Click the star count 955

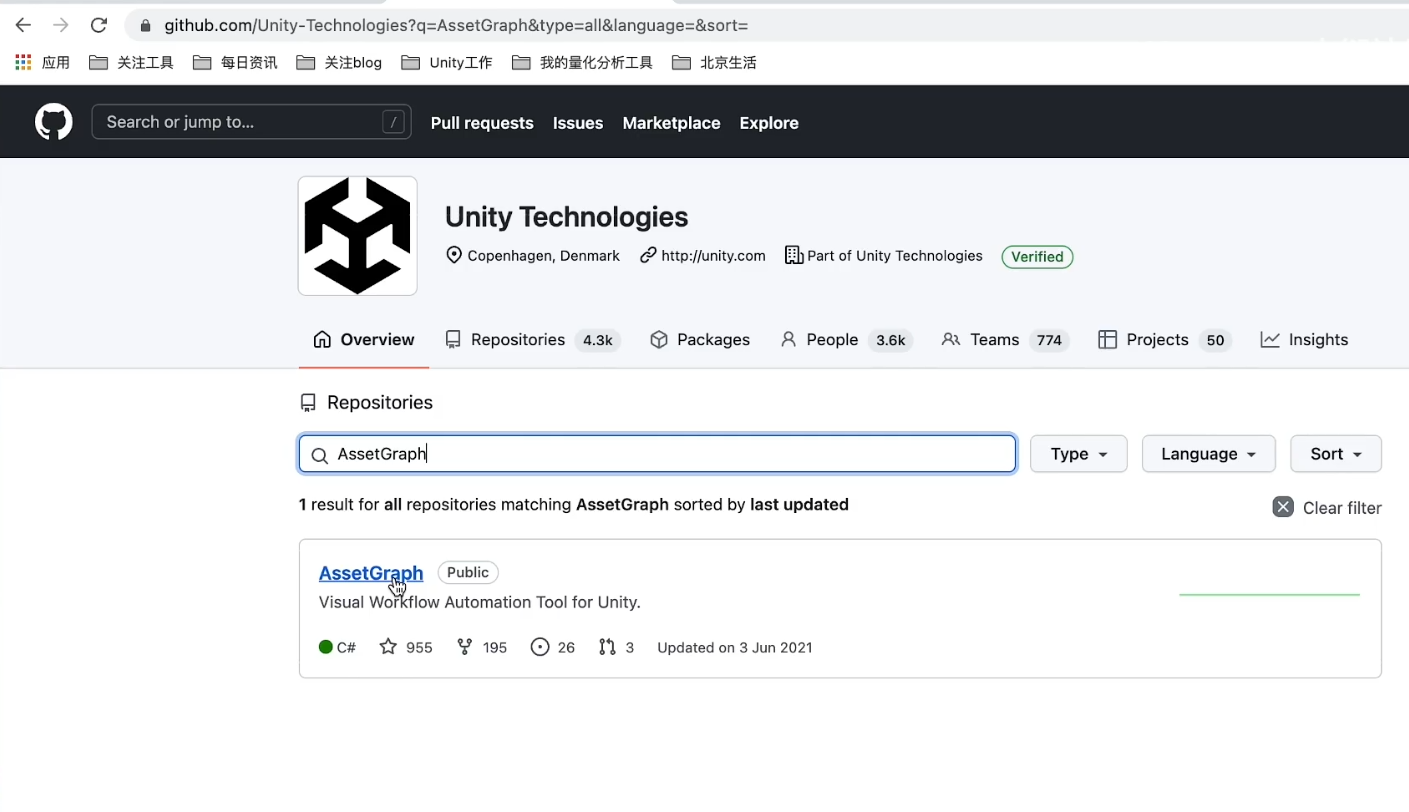tap(406, 648)
